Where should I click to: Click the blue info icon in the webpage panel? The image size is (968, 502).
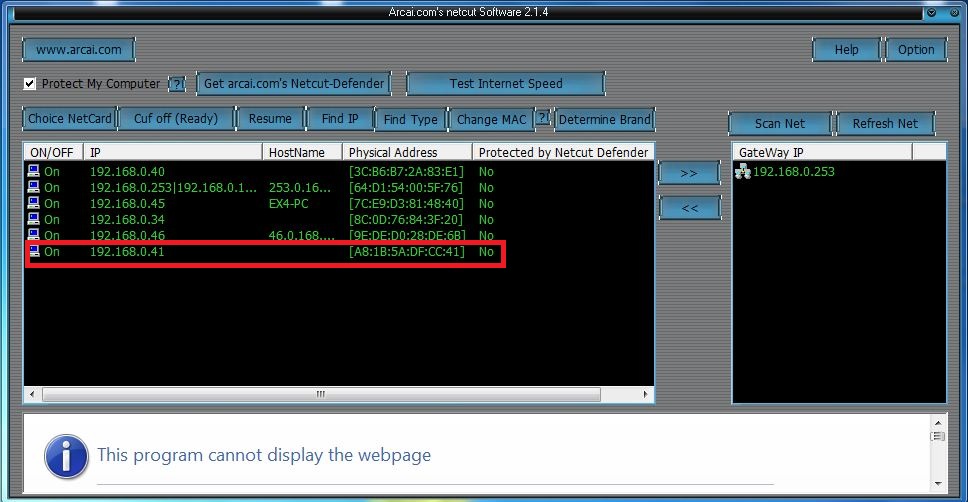[x=66, y=456]
